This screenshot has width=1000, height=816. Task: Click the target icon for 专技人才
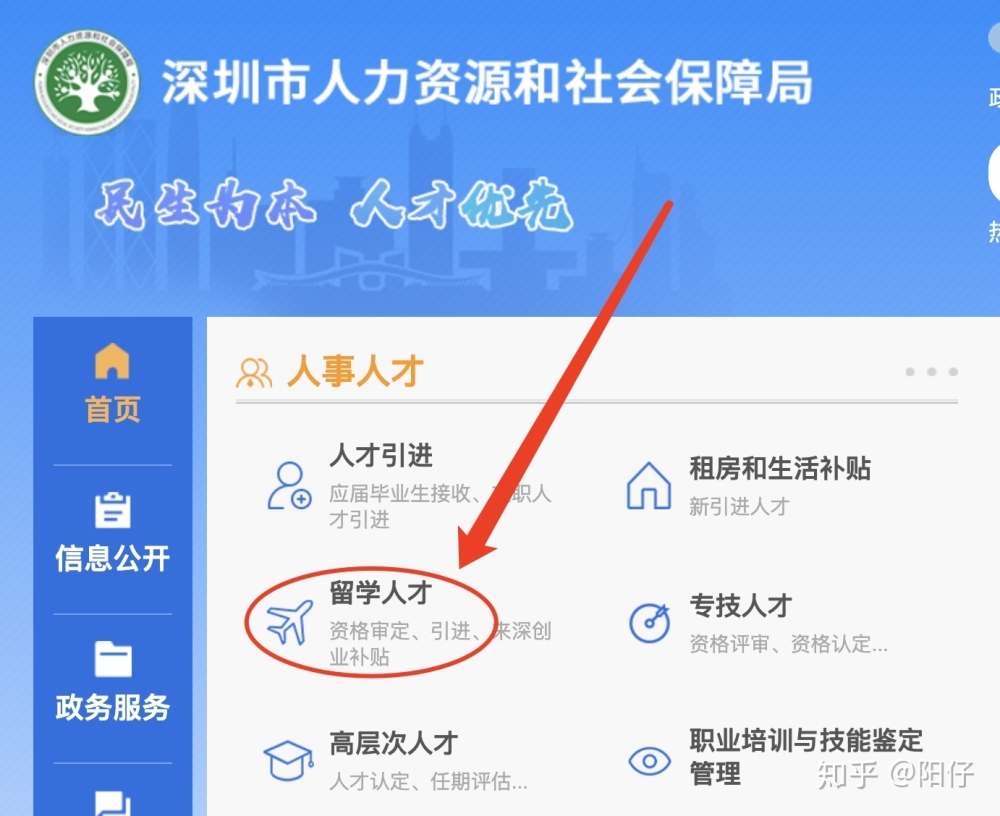pos(650,622)
